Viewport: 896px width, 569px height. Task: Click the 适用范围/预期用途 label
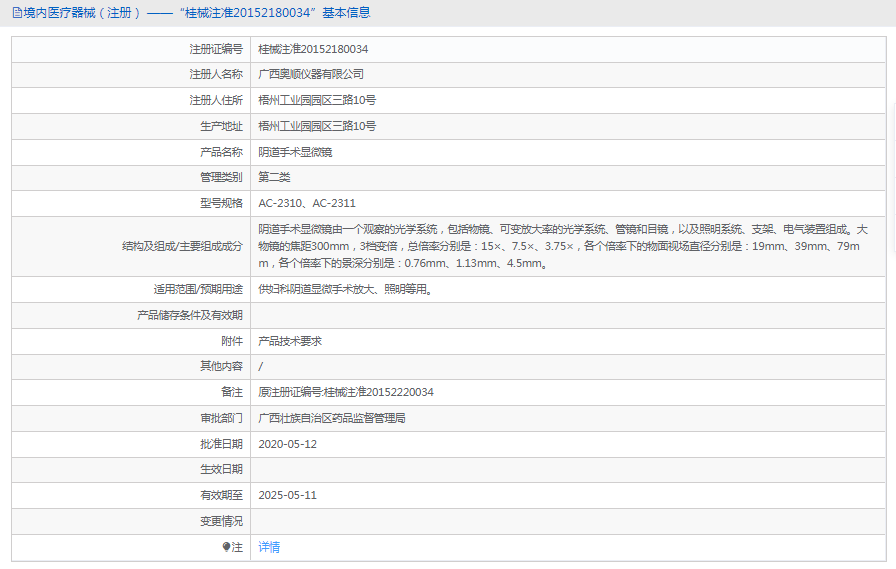pyautogui.click(x=198, y=290)
